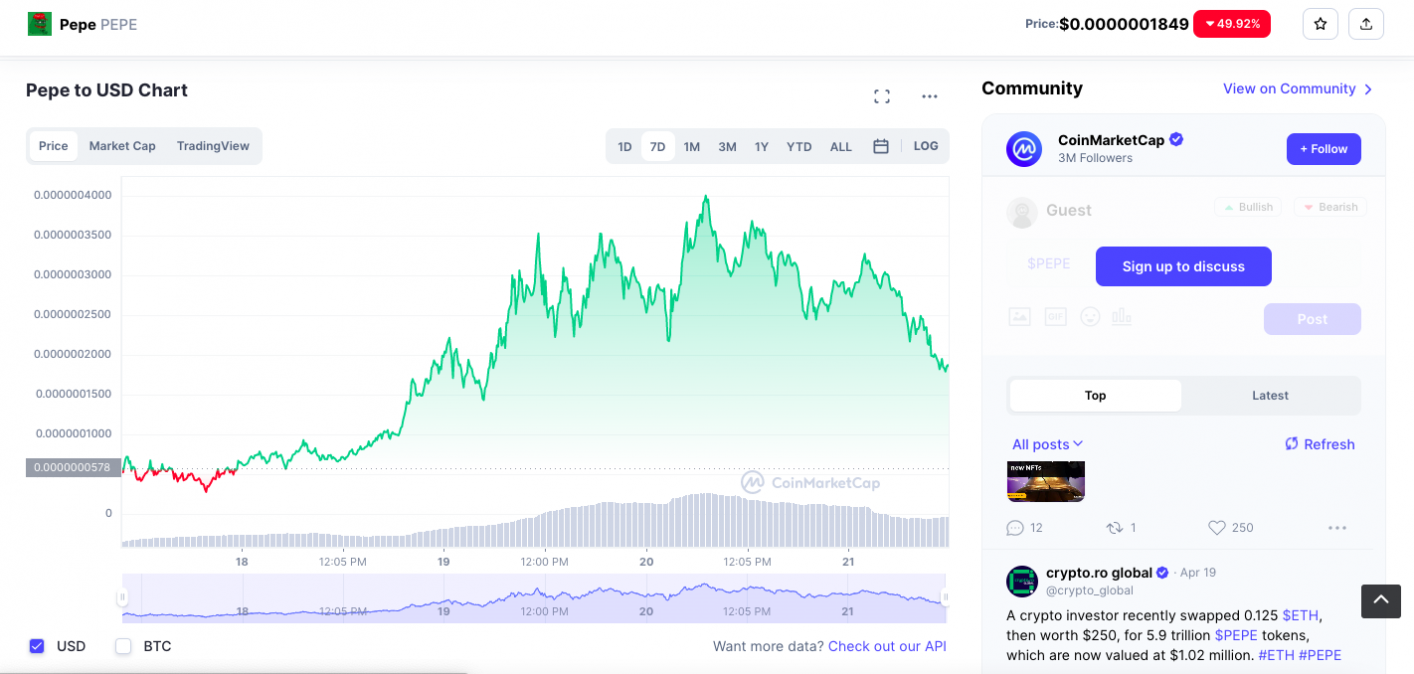The image size is (1414, 674).
Task: Check the BTC checkbox
Action: (x=123, y=646)
